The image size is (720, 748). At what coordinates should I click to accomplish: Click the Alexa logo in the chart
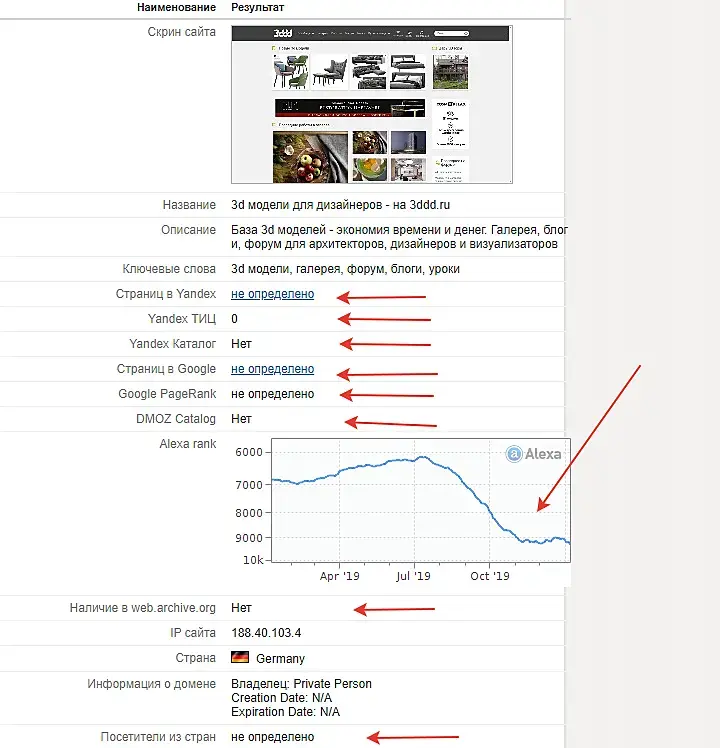point(533,454)
